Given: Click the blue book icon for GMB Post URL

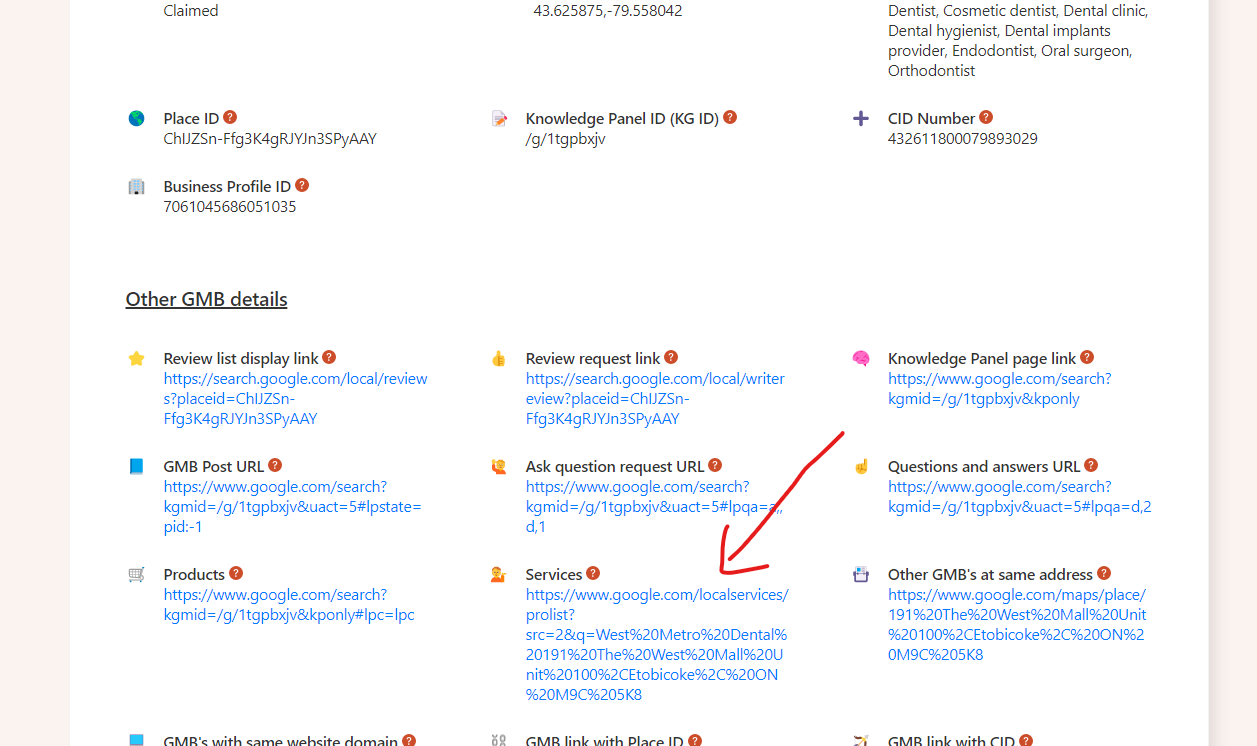Looking at the screenshot, I should click(x=138, y=466).
